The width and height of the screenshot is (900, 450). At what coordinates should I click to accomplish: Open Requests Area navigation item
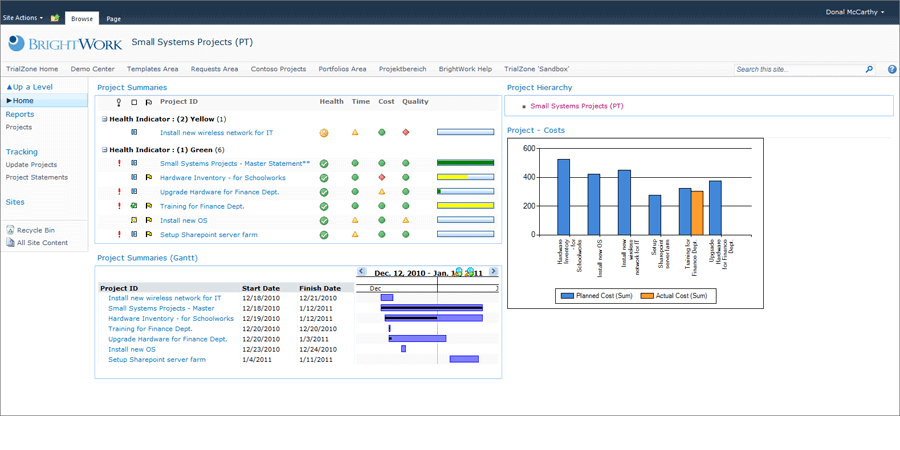tap(214, 69)
